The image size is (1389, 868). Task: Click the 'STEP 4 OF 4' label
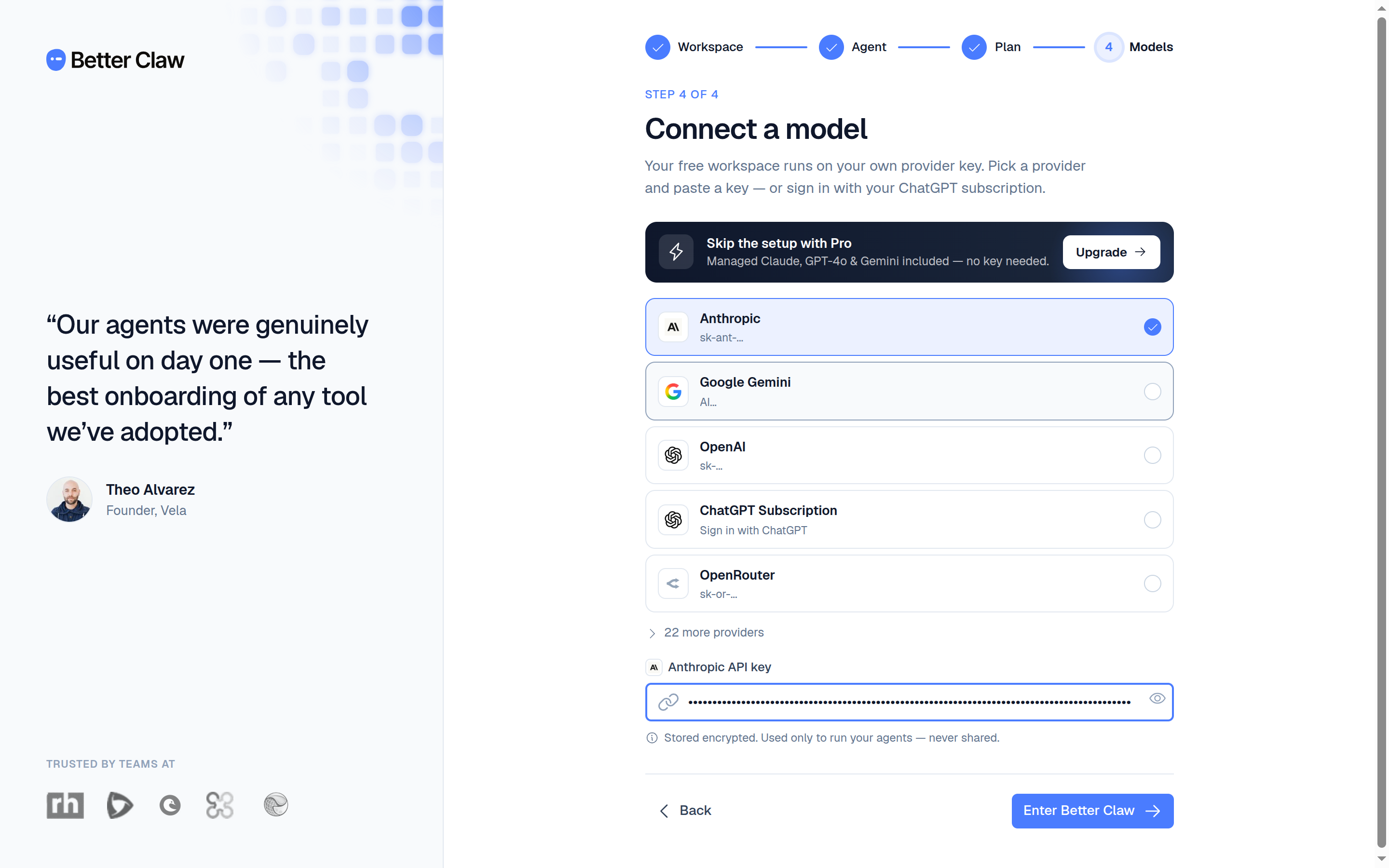[x=681, y=95]
